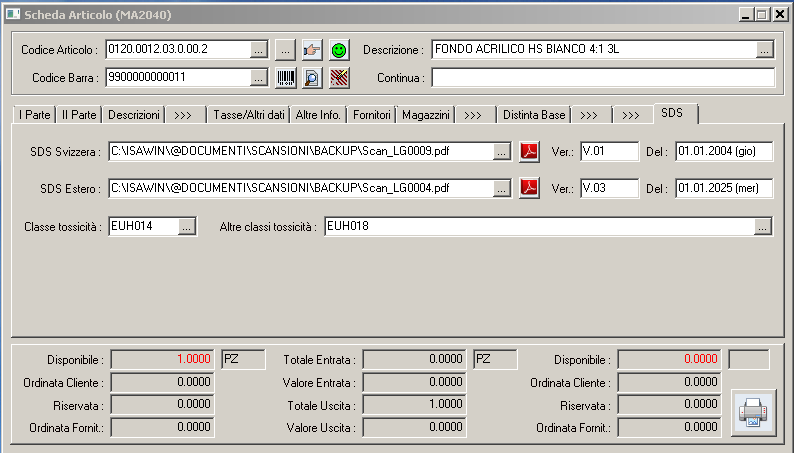Click the barcode icon
The width and height of the screenshot is (794, 453).
coord(285,78)
